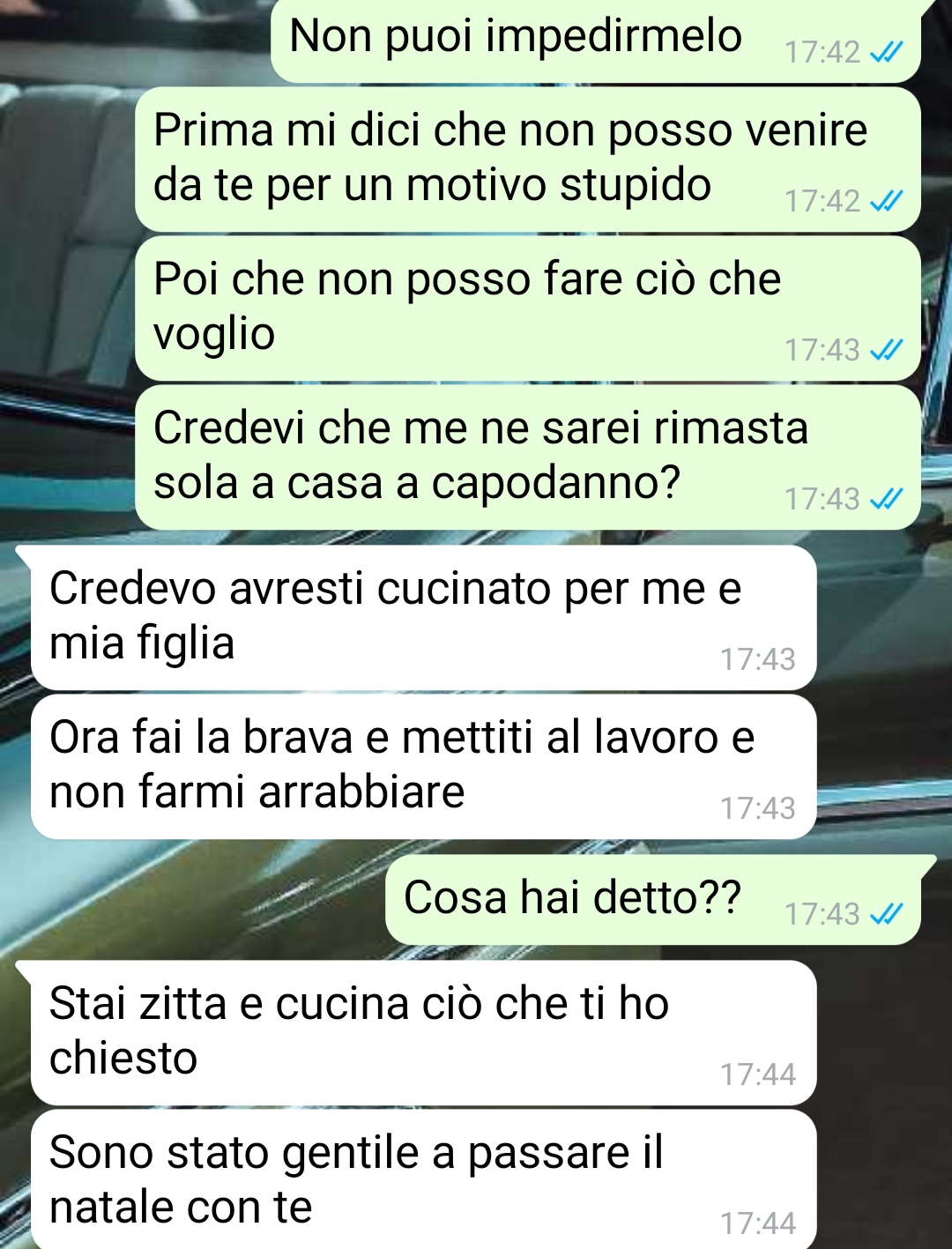This screenshot has width=952, height=1249.
Task: Select the 'Non puoi impedirmelo' message bubble
Action: click(596, 41)
